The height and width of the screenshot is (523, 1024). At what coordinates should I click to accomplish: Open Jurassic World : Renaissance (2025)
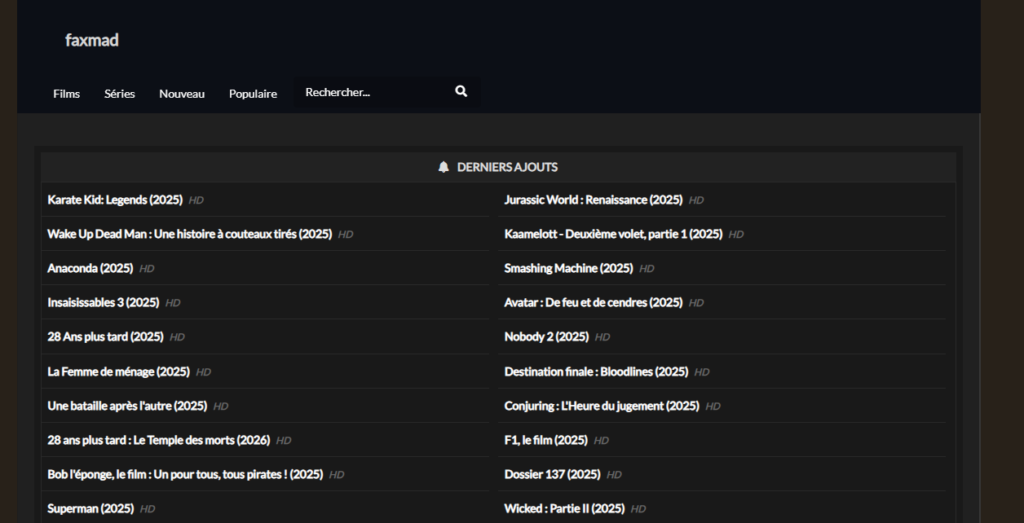click(x=593, y=200)
